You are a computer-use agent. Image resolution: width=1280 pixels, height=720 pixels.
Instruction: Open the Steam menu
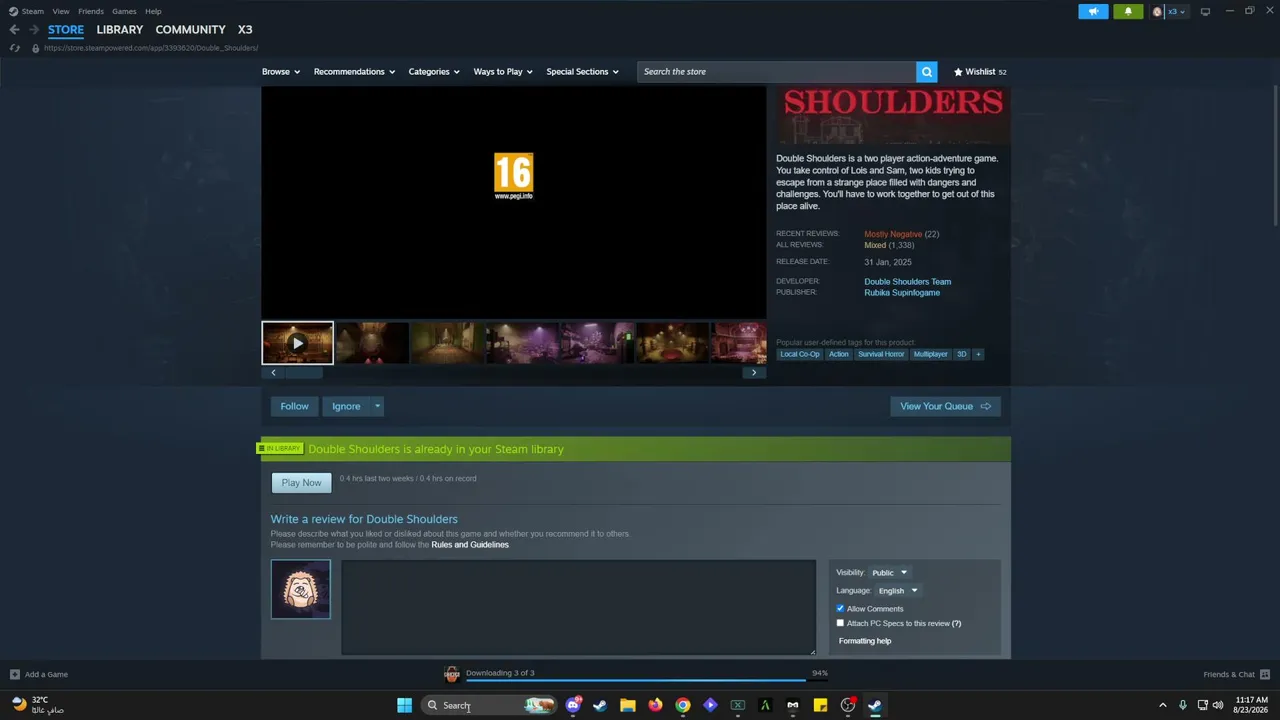pos(33,12)
